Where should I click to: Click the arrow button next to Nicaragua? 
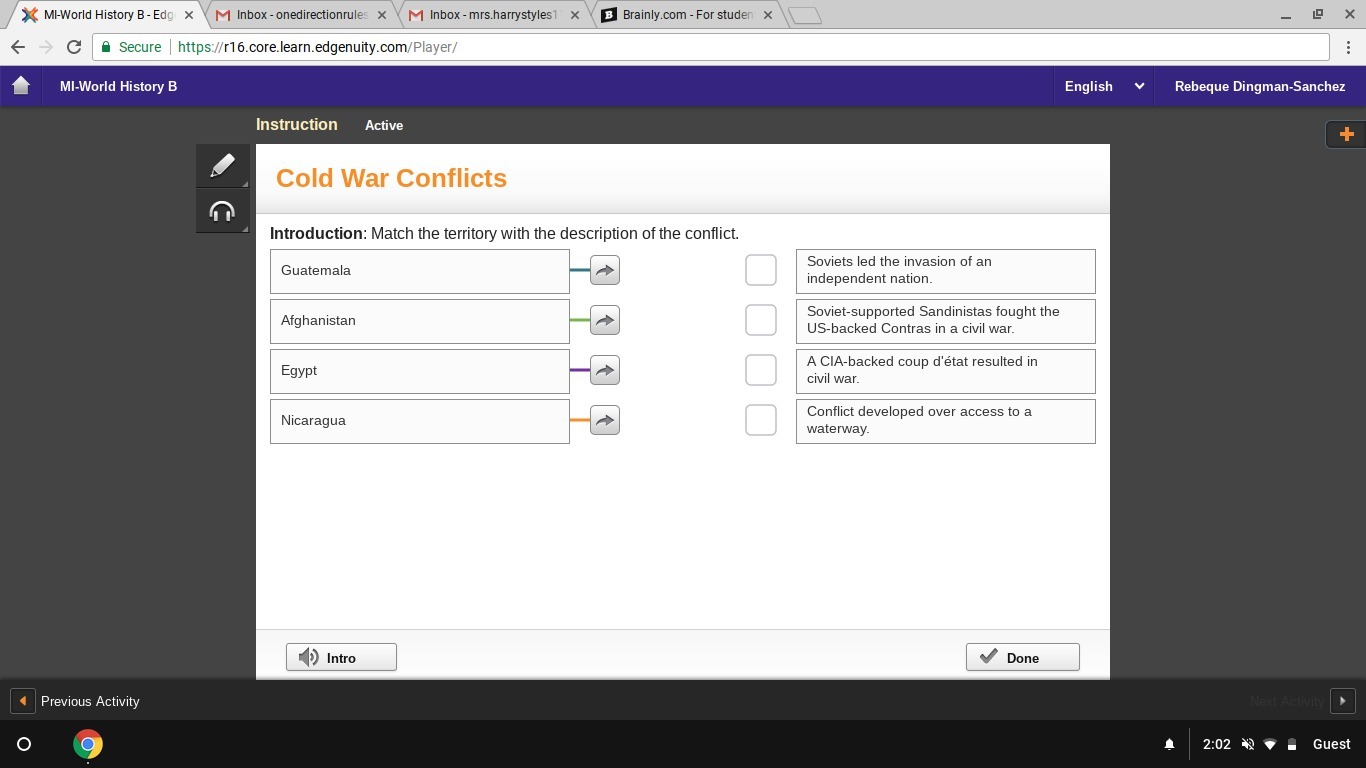605,420
